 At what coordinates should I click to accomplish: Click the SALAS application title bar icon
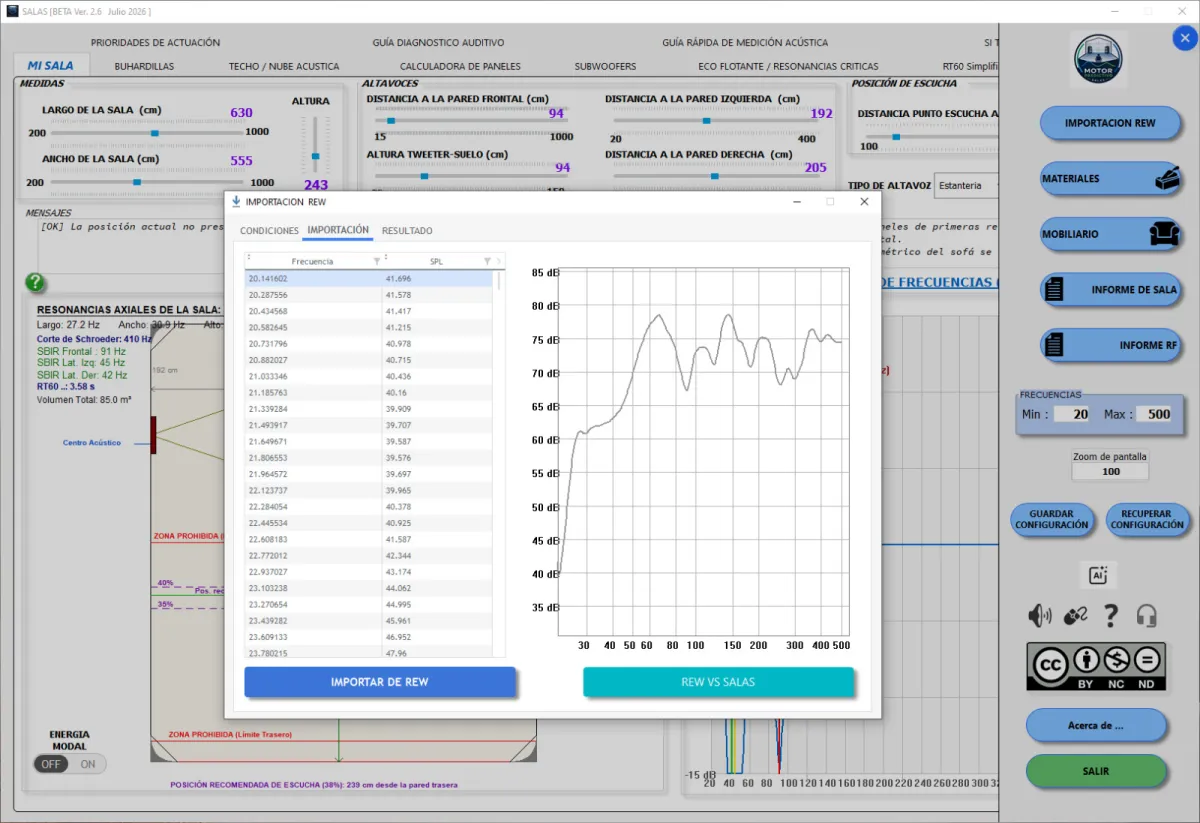pyautogui.click(x=12, y=10)
